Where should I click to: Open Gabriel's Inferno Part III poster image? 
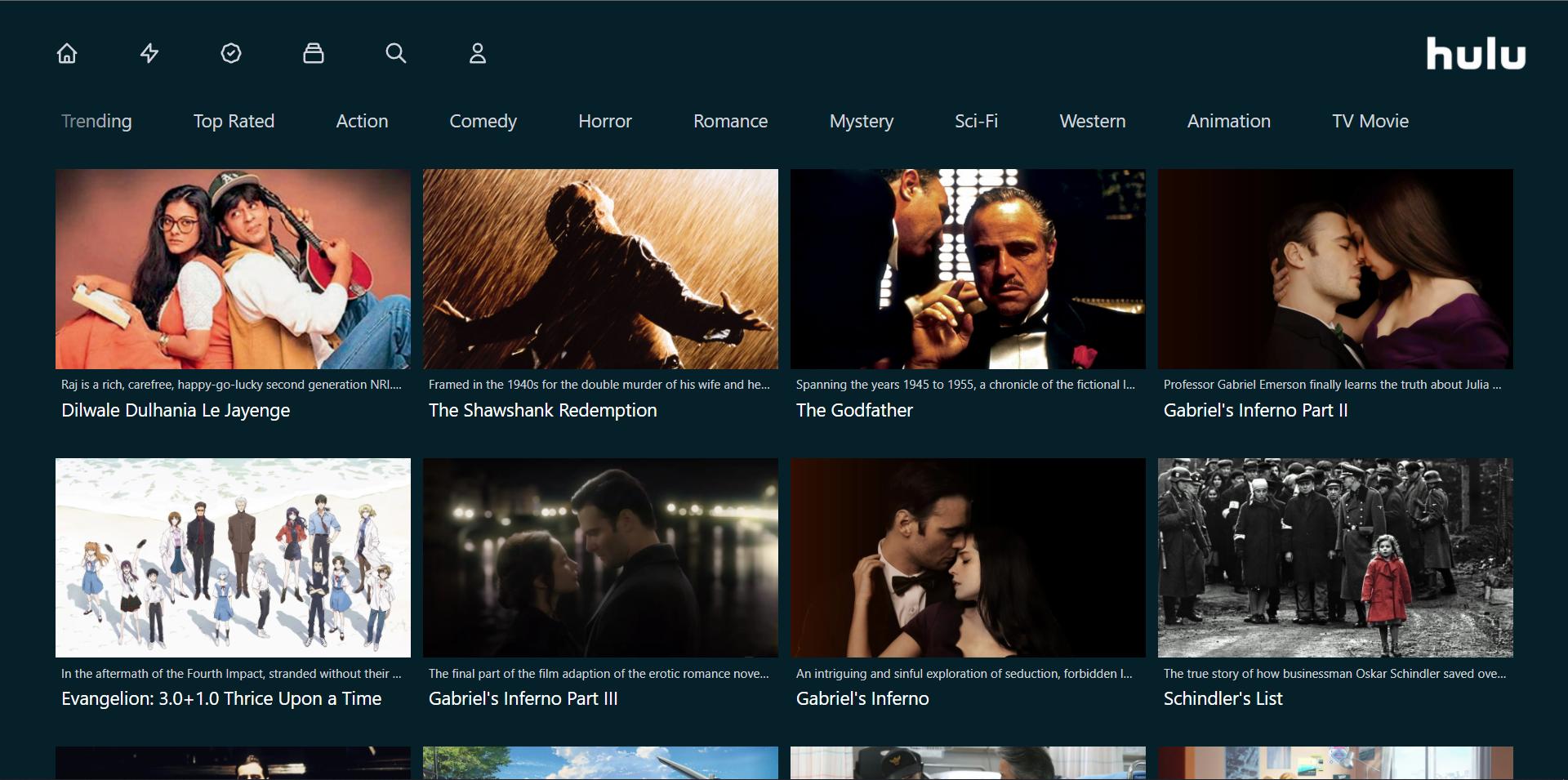click(600, 558)
